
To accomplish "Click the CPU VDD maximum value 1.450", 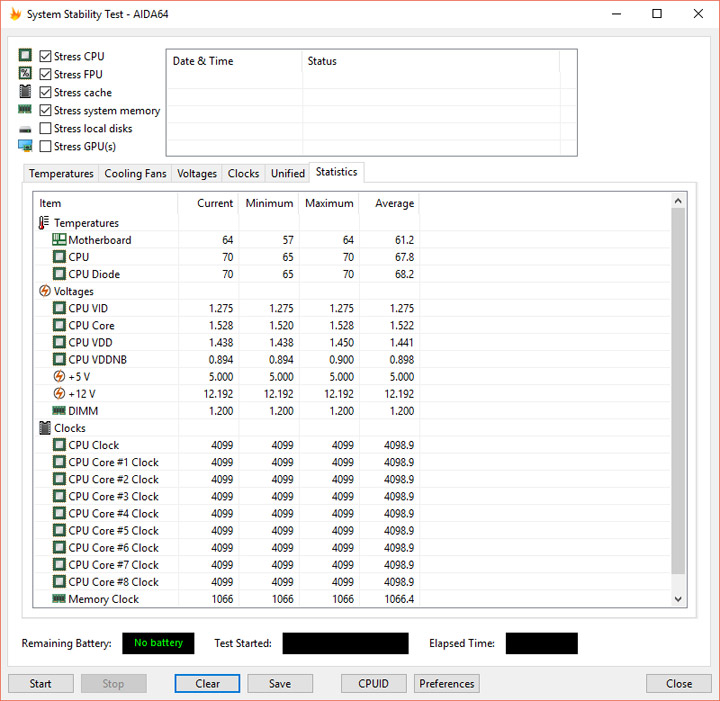I will point(341,342).
